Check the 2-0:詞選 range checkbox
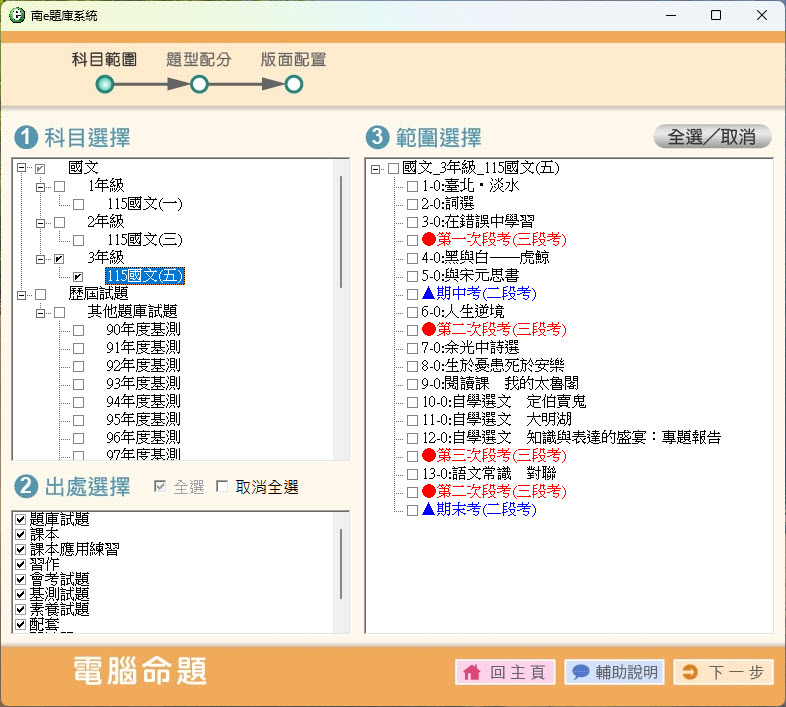786x707 pixels. [413, 205]
